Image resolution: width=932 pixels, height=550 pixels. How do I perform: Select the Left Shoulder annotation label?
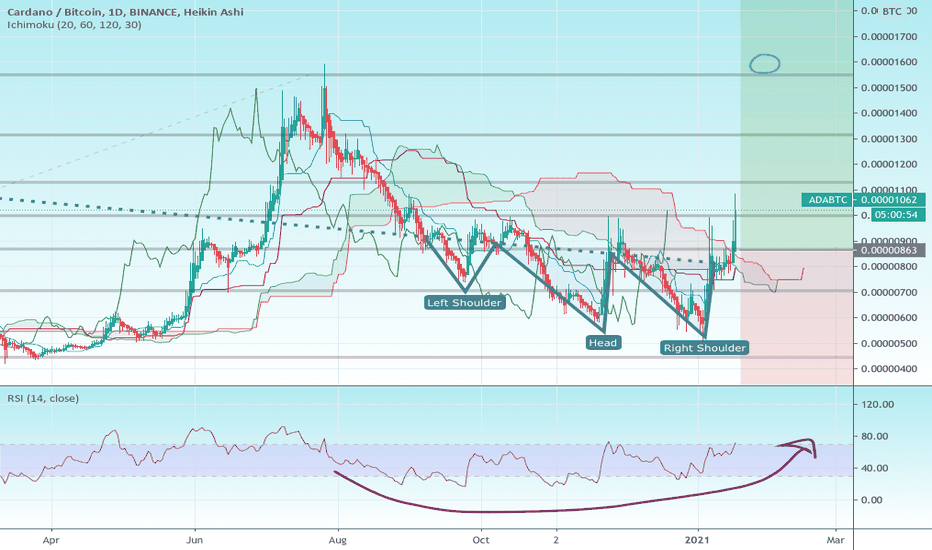point(465,303)
